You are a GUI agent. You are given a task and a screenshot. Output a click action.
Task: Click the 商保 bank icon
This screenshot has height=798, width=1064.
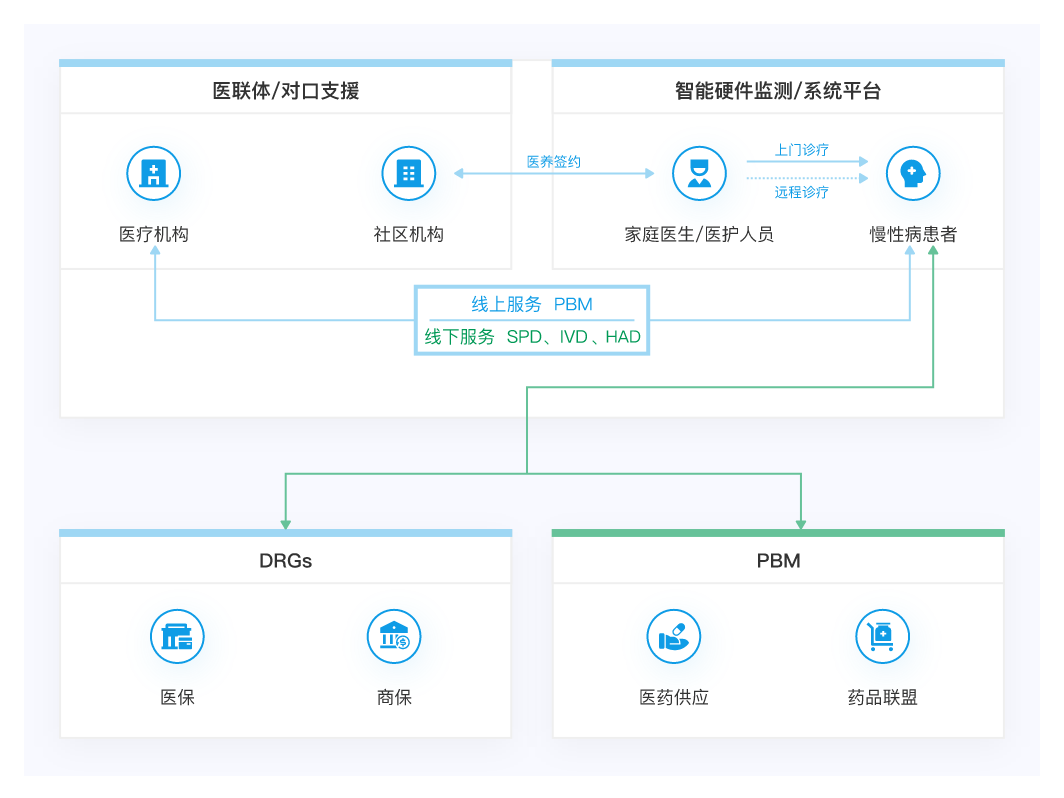tap(394, 636)
